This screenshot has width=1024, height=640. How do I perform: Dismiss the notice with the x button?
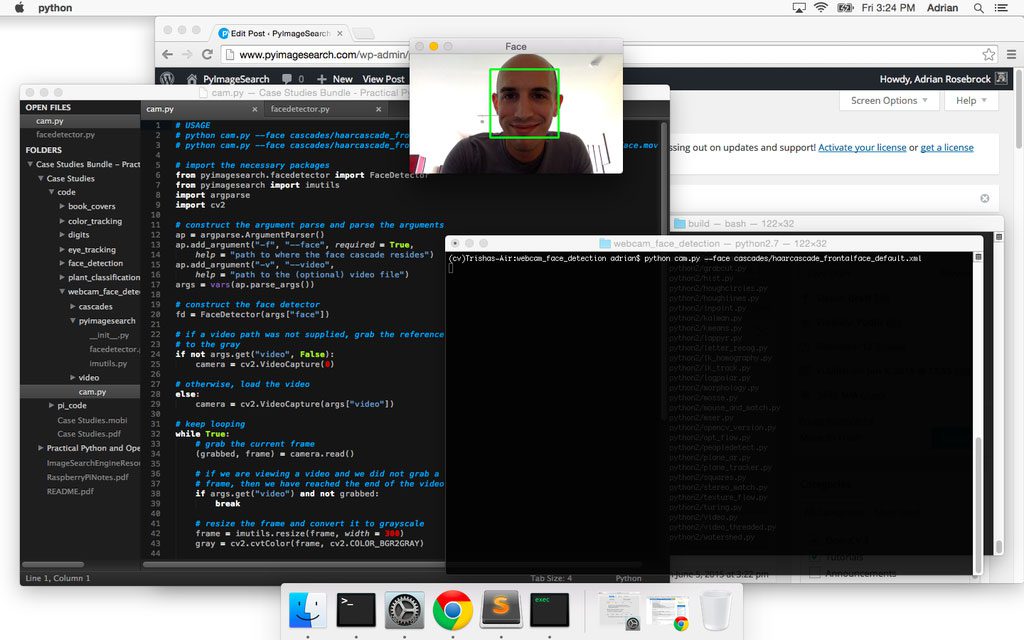[984, 198]
